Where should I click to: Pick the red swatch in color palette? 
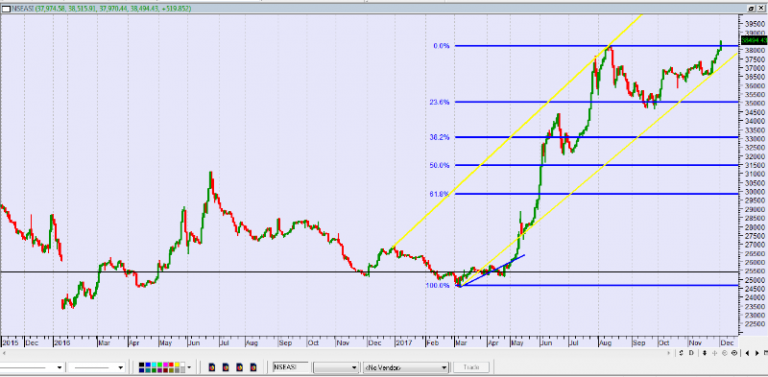171,365
